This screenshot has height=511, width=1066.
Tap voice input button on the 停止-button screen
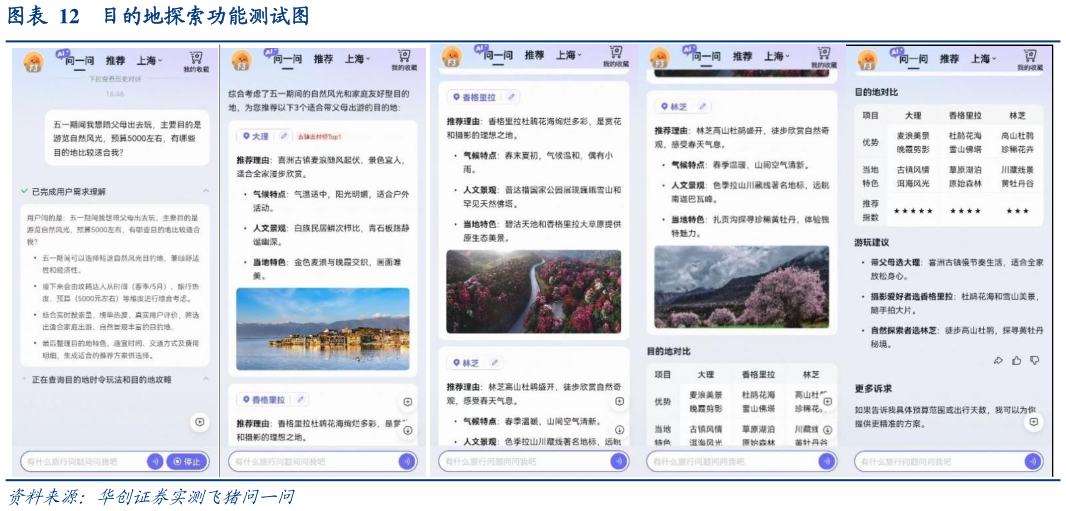click(x=155, y=461)
